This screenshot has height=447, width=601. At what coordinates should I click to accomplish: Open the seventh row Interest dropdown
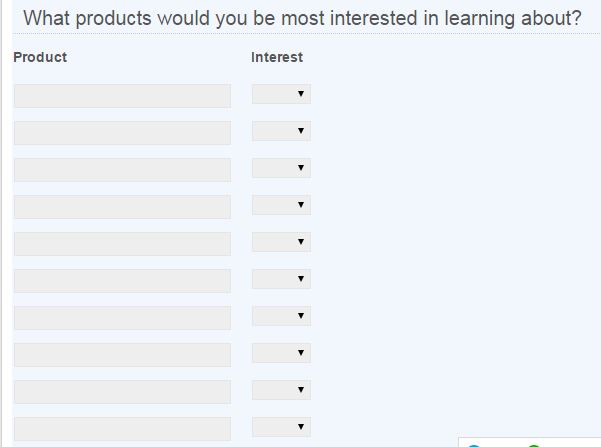point(281,316)
